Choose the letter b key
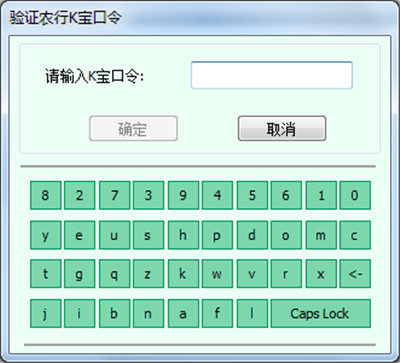 tap(115, 313)
